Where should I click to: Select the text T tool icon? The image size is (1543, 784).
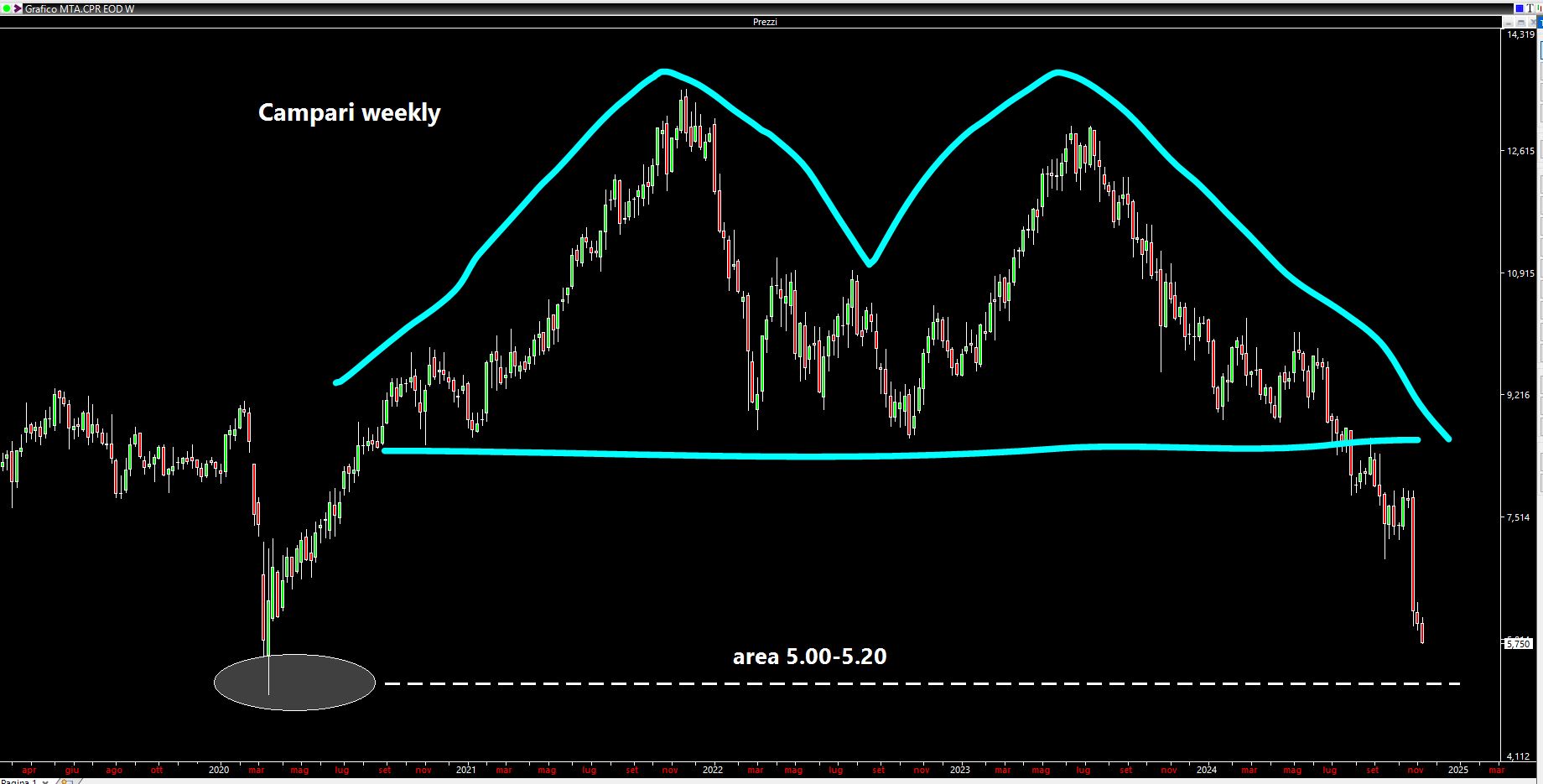pyautogui.click(x=1530, y=8)
